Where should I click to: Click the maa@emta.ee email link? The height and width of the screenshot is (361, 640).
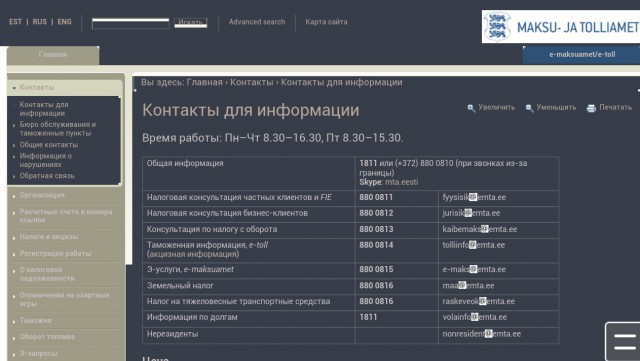point(468,285)
